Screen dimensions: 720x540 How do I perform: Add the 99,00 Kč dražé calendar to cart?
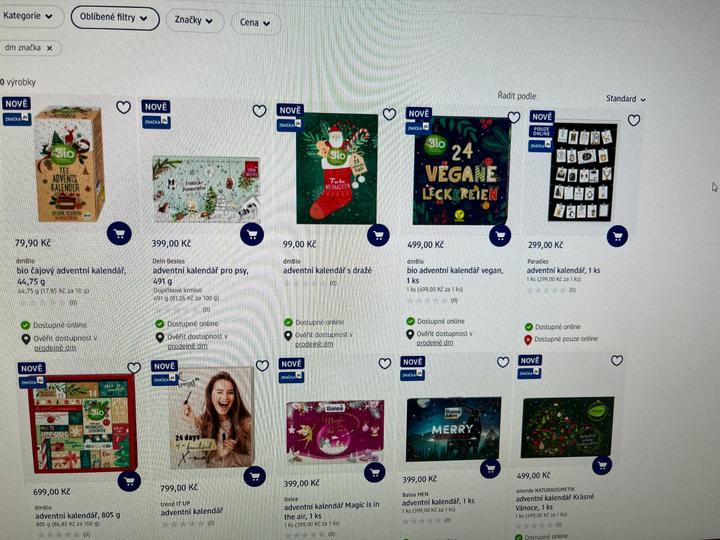[x=378, y=235]
